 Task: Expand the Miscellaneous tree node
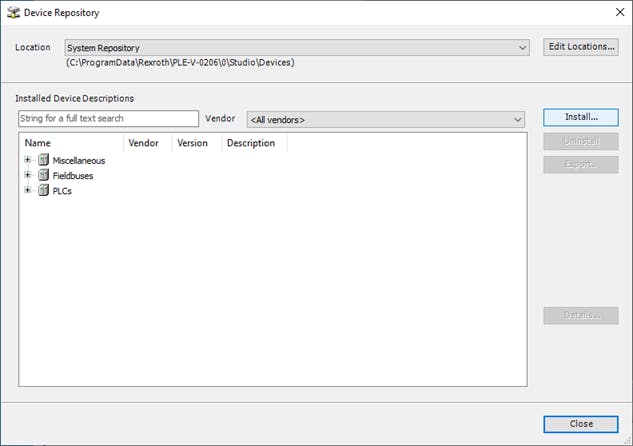tap(28, 160)
